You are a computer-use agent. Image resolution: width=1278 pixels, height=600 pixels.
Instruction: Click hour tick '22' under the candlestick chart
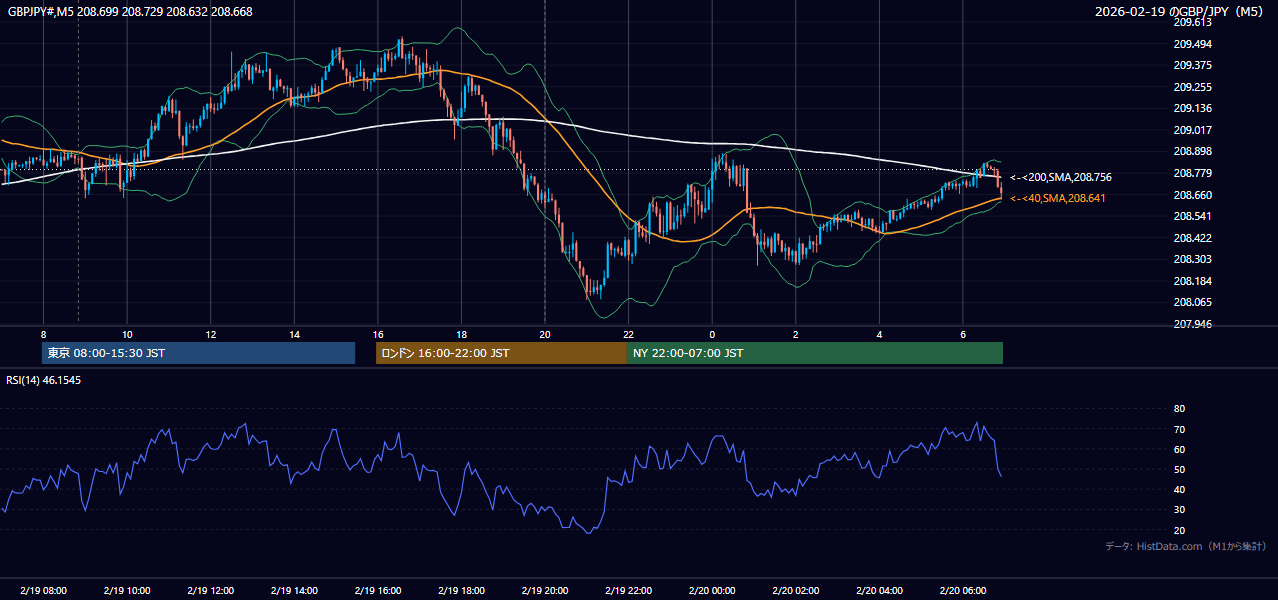coord(628,334)
